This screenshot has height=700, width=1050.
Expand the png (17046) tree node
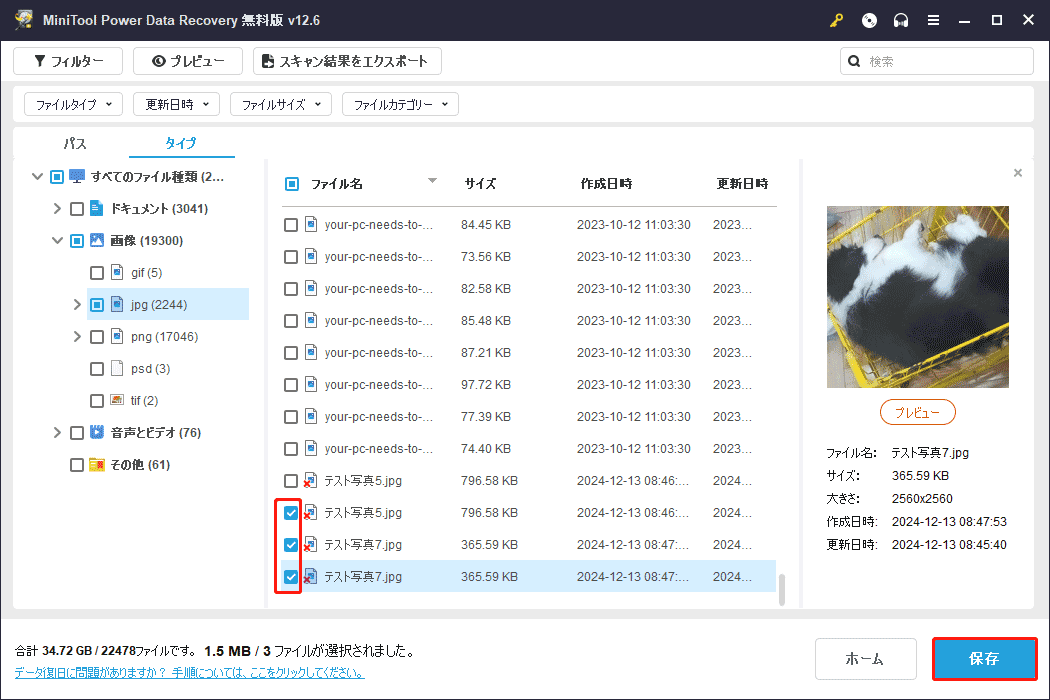(x=78, y=337)
